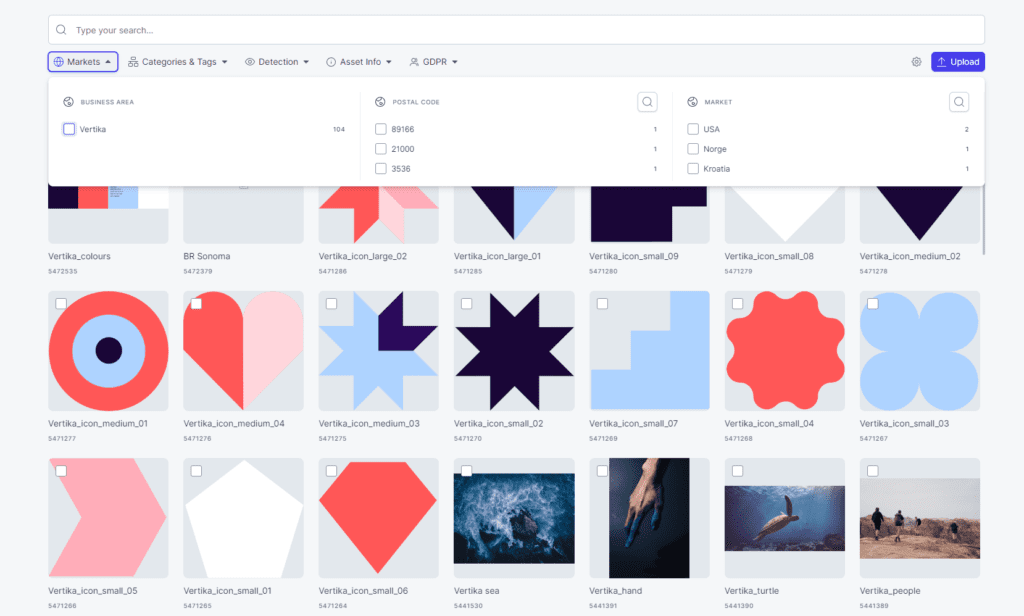Image resolution: width=1024 pixels, height=616 pixels.
Task: Click the Upload button
Action: pyautogui.click(x=958, y=62)
